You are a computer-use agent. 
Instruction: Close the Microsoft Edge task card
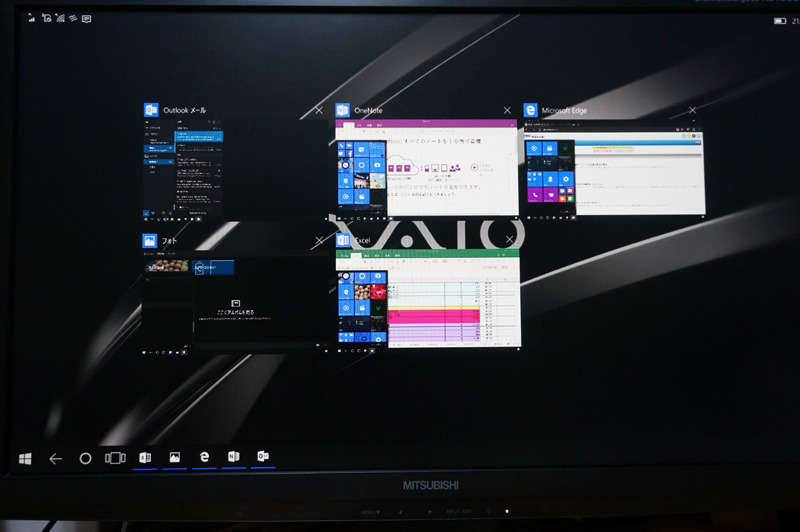point(692,110)
